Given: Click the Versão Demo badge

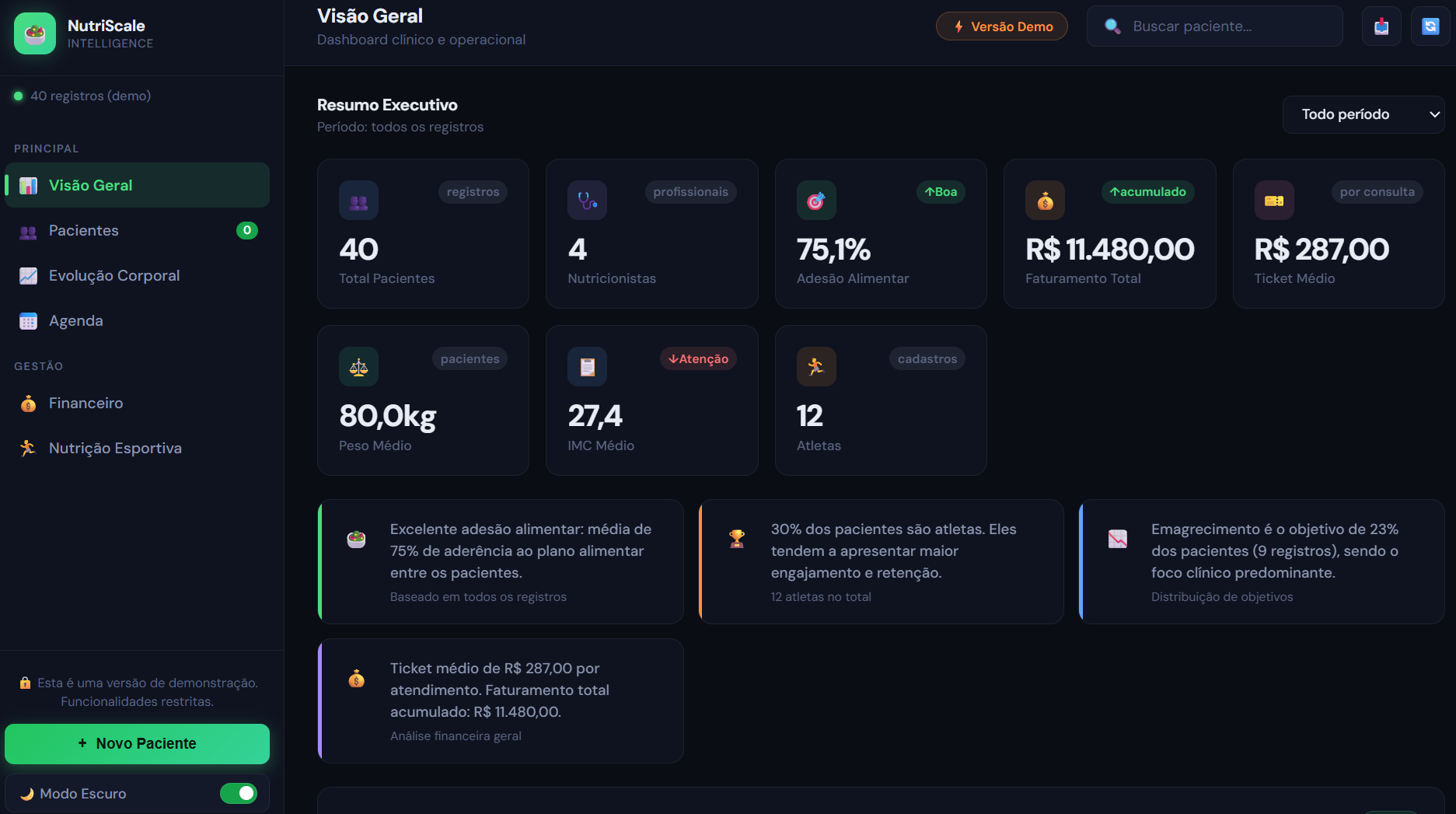Looking at the screenshot, I should [x=1002, y=26].
